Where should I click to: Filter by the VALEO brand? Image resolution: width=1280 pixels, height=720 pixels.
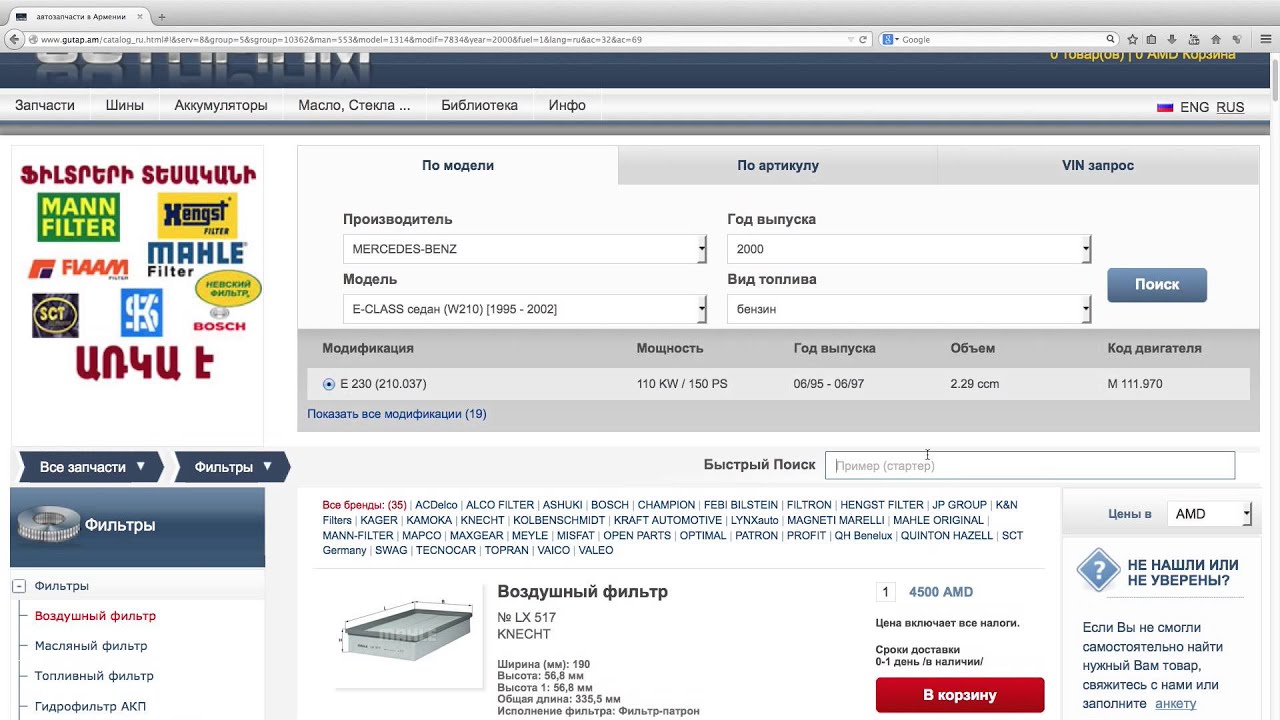[x=596, y=551]
